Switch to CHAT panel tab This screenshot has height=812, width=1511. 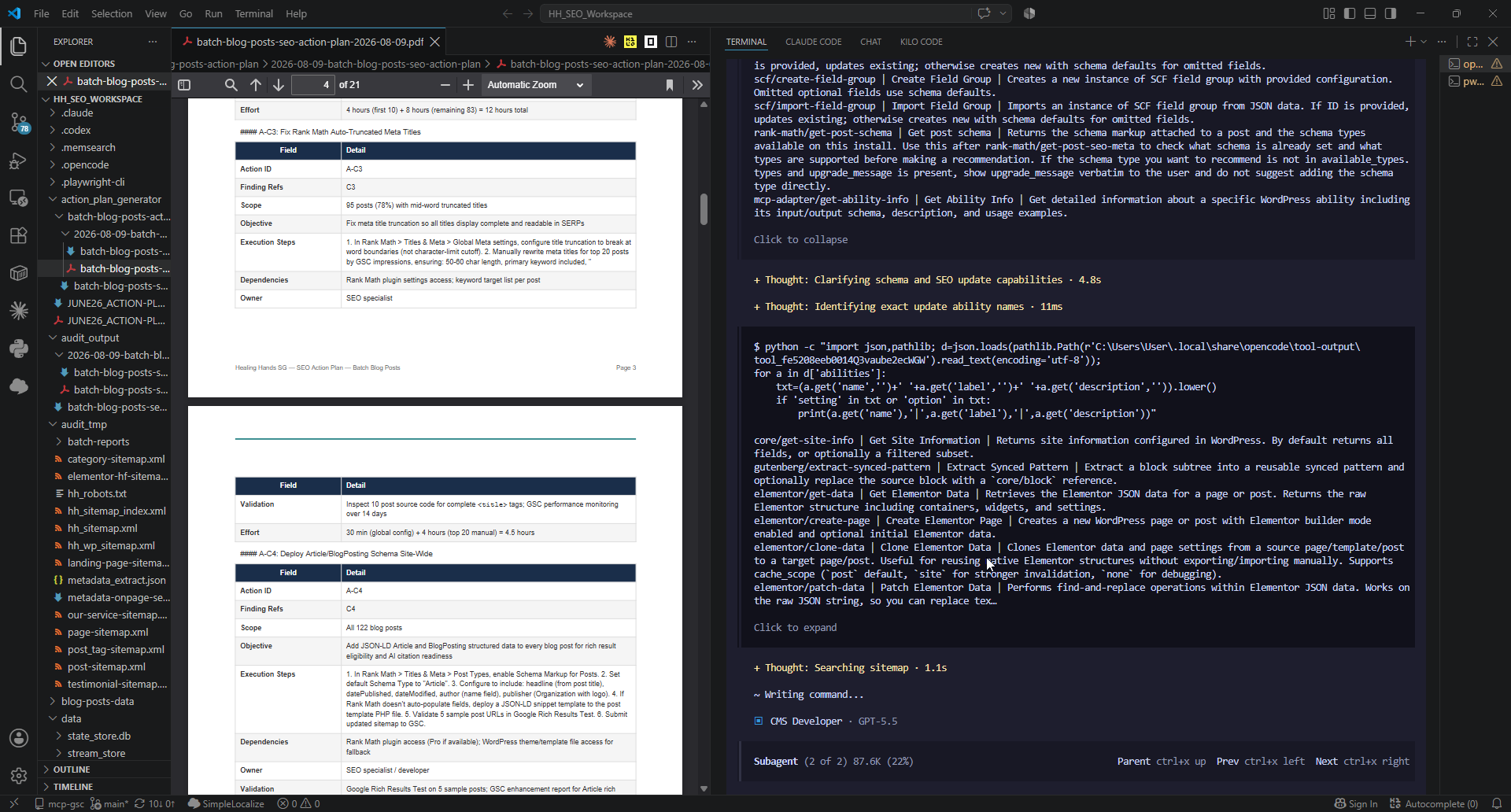pos(870,42)
